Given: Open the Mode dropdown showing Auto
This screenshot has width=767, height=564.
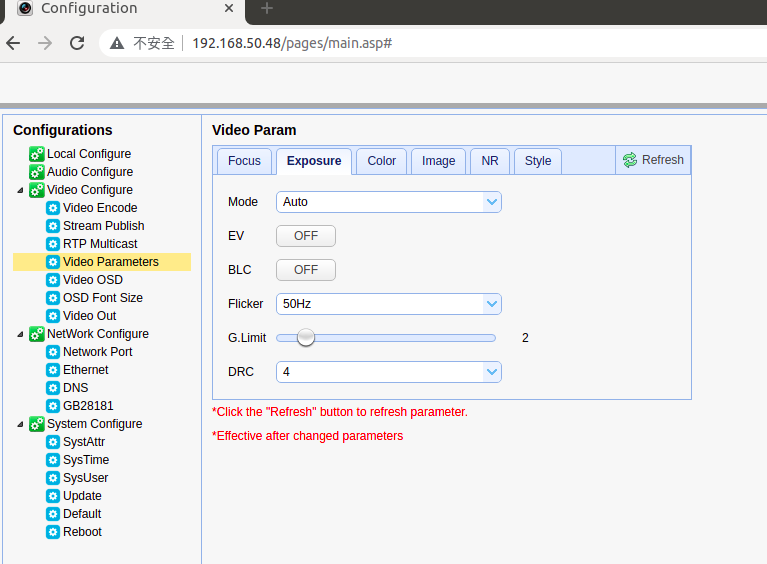Looking at the screenshot, I should click(389, 202).
